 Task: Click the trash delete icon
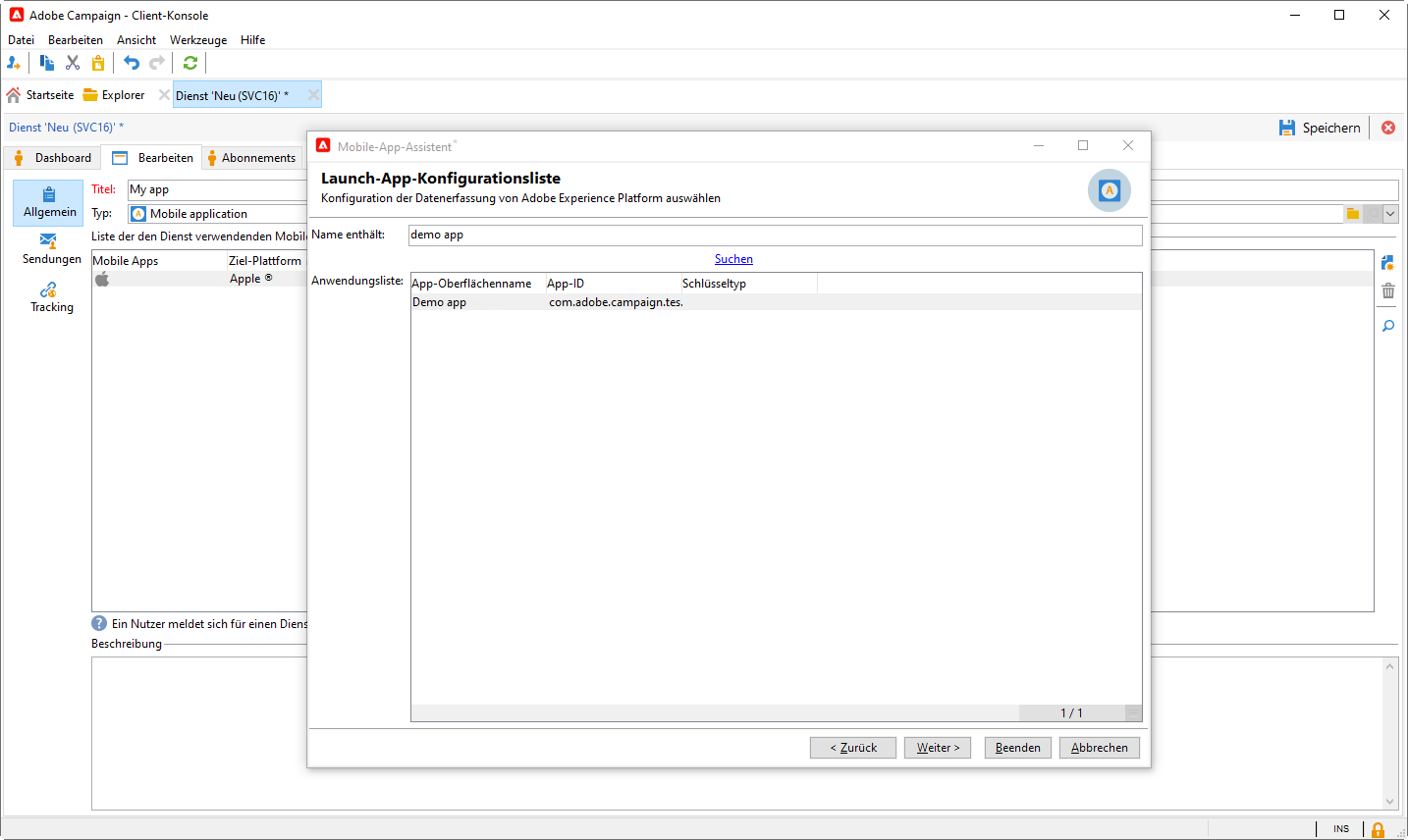[1388, 290]
